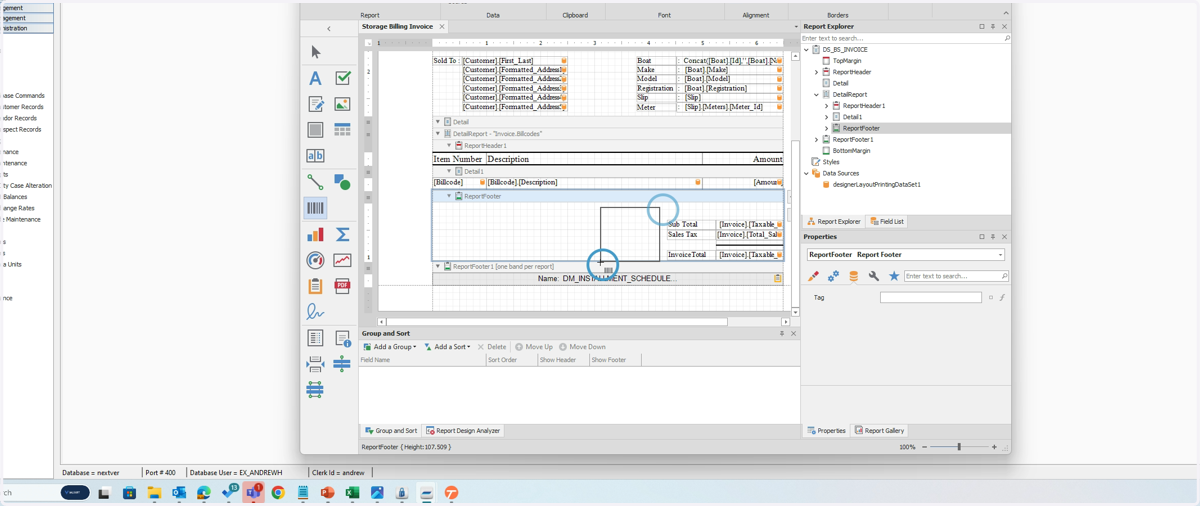Open Excel from the taskbar
This screenshot has height=506, width=1200.
[x=352, y=493]
